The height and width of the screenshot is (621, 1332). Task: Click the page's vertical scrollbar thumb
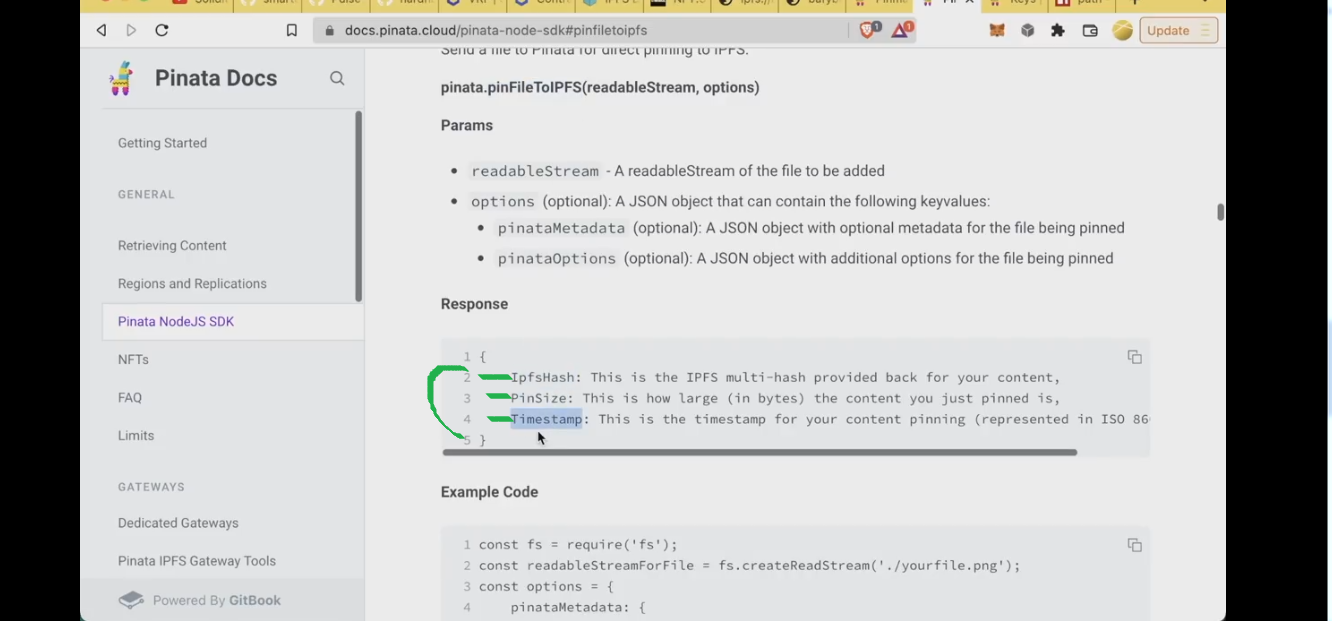[1220, 212]
